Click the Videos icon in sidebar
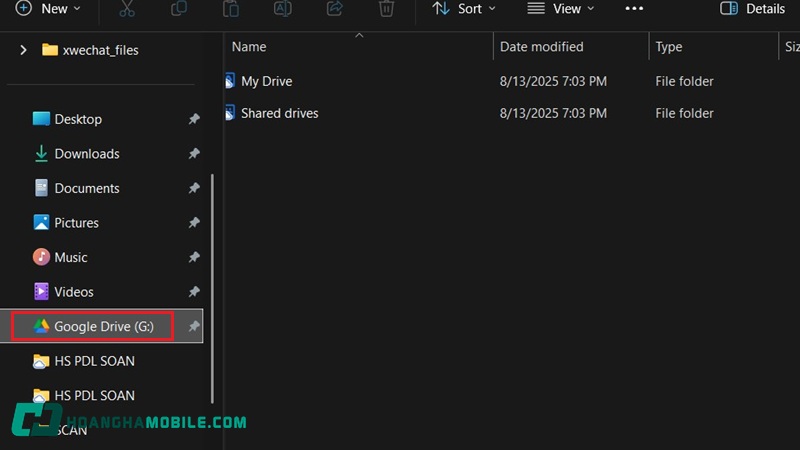Image resolution: width=800 pixels, height=450 pixels. [41, 292]
